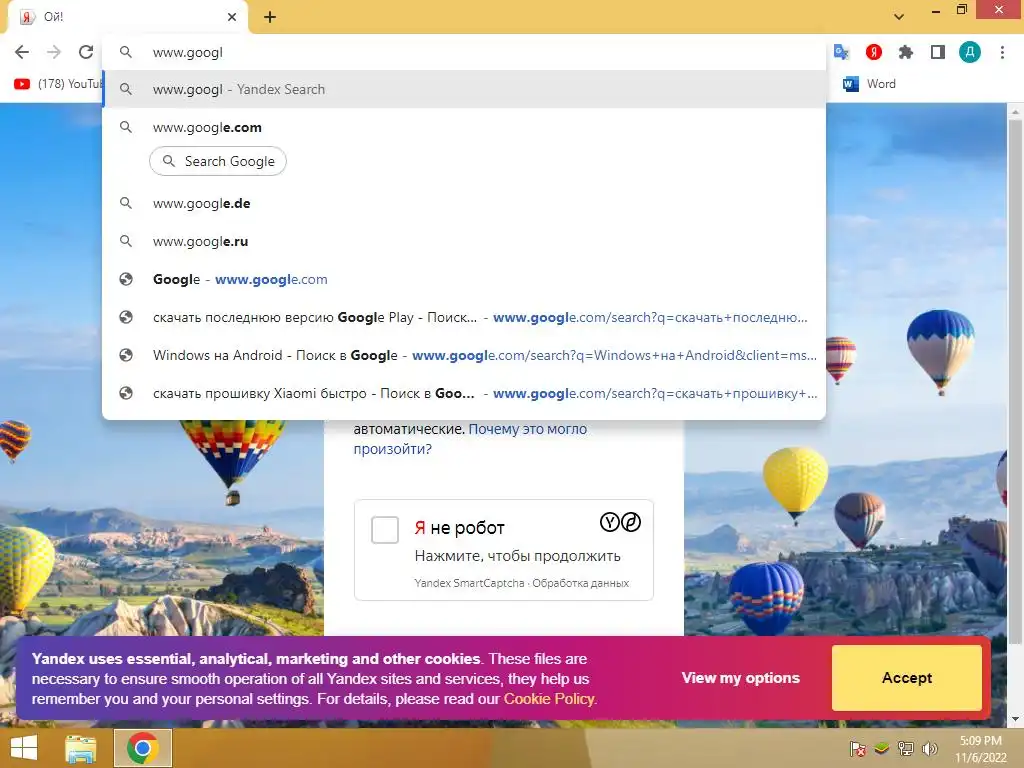Click the scrollbar down arrow
1024x768 pixels.
1015,719
